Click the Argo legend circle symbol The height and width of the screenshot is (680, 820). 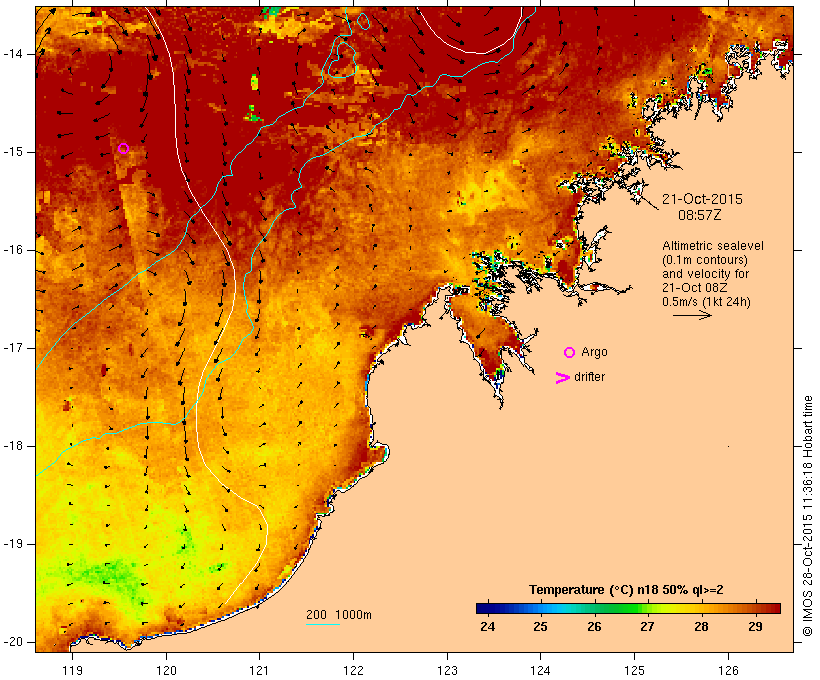tap(570, 353)
